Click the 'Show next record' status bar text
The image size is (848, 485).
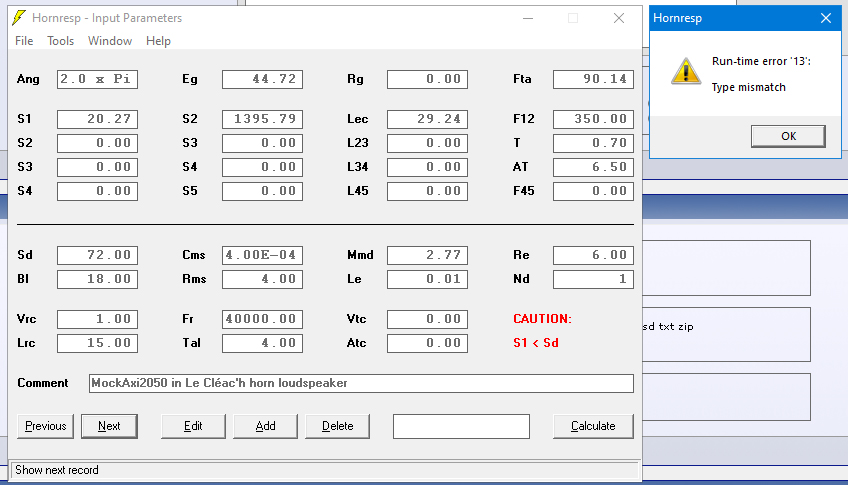57,470
